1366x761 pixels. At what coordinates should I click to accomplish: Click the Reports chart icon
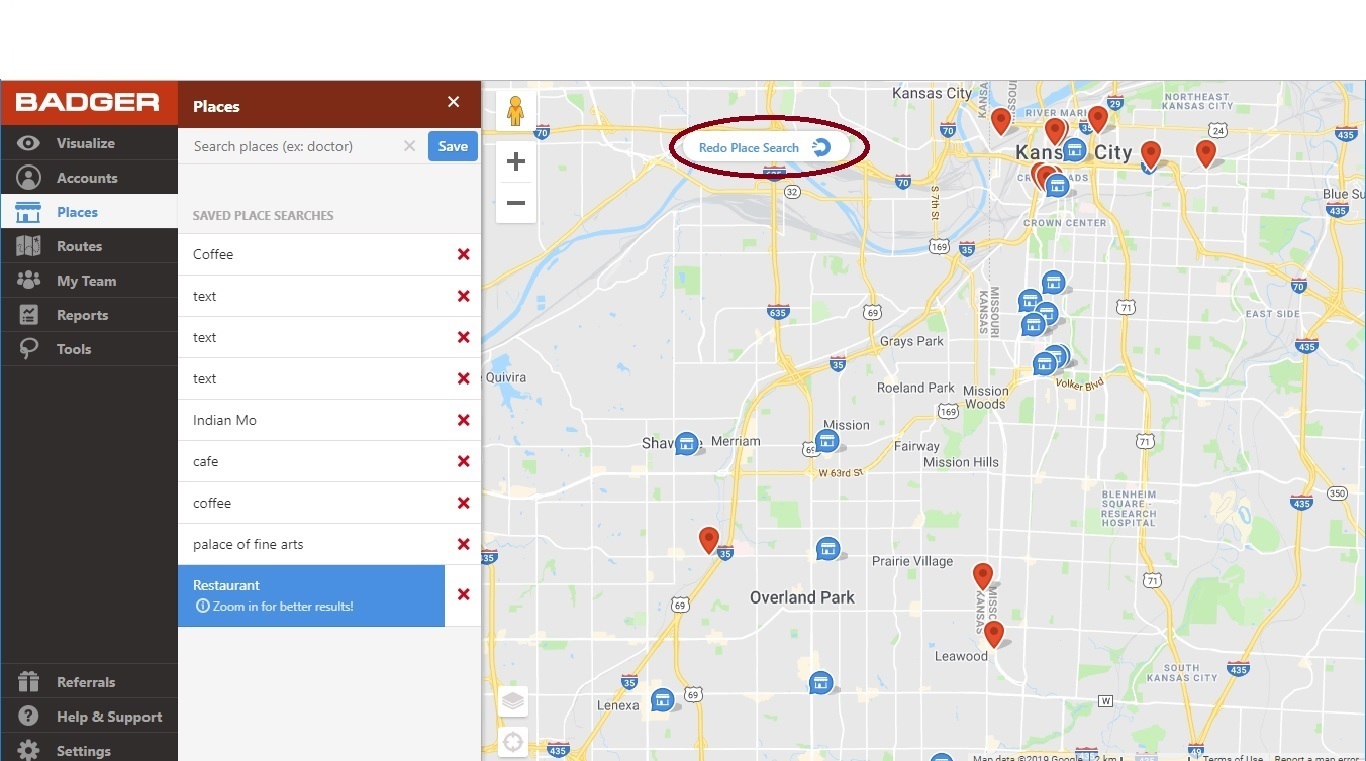[x=28, y=315]
